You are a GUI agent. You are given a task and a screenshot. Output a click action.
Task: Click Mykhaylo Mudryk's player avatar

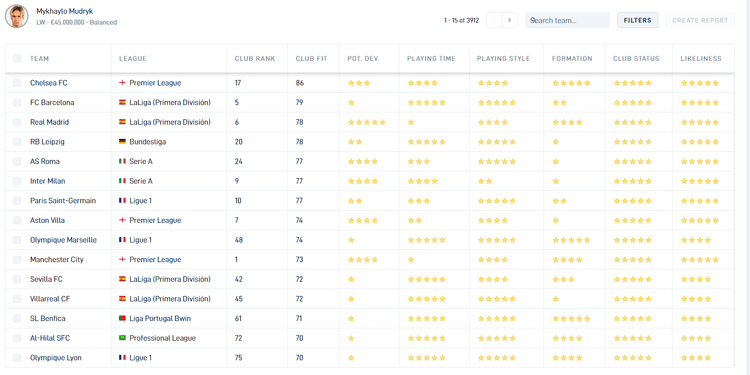17,16
